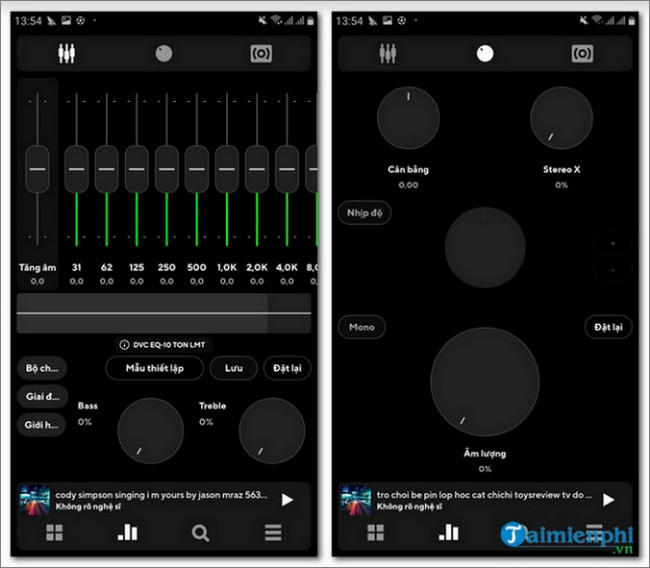Click the tempo knob in the center
Image resolution: width=650 pixels, height=568 pixels.
tap(485, 248)
